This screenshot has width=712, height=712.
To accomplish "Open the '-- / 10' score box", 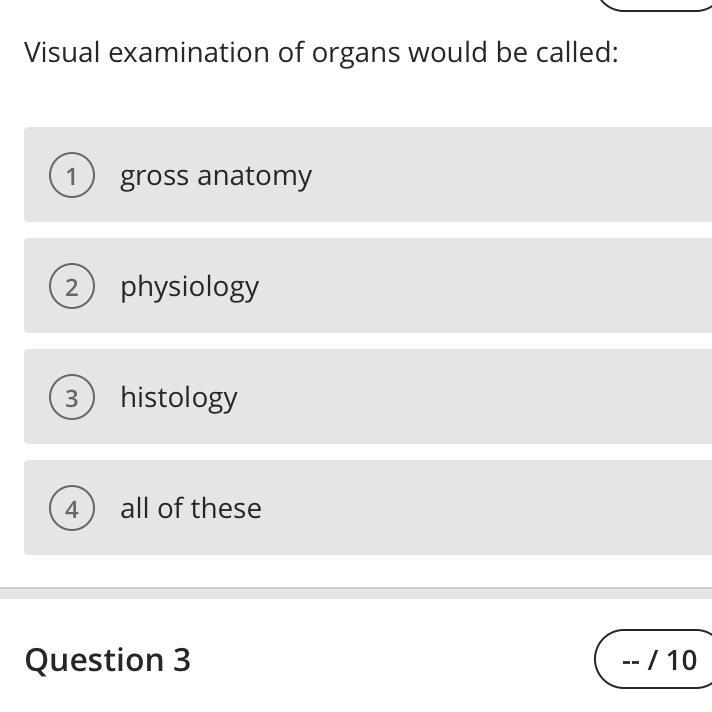I will (655, 660).
